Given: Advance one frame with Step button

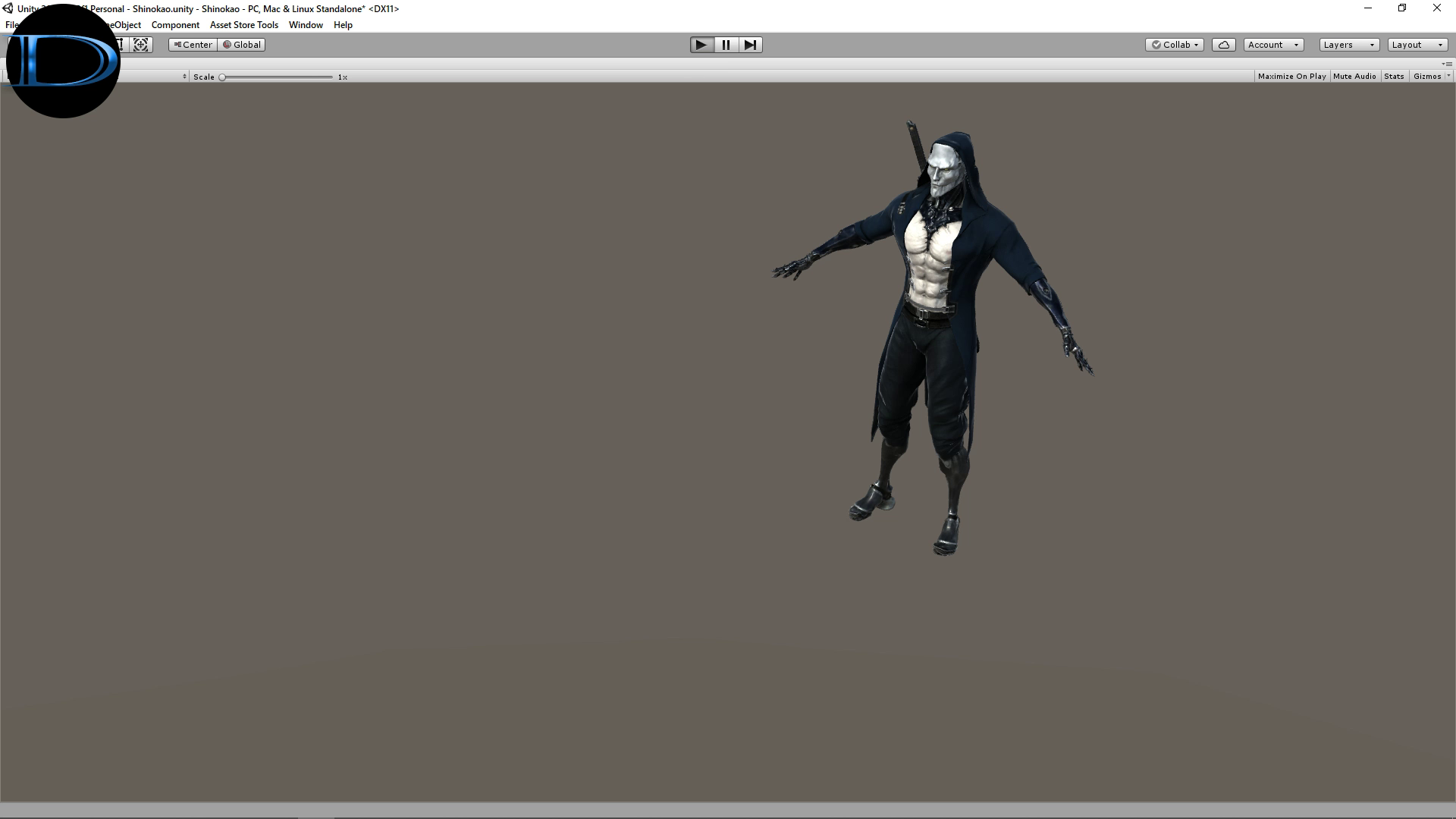Looking at the screenshot, I should pos(750,45).
